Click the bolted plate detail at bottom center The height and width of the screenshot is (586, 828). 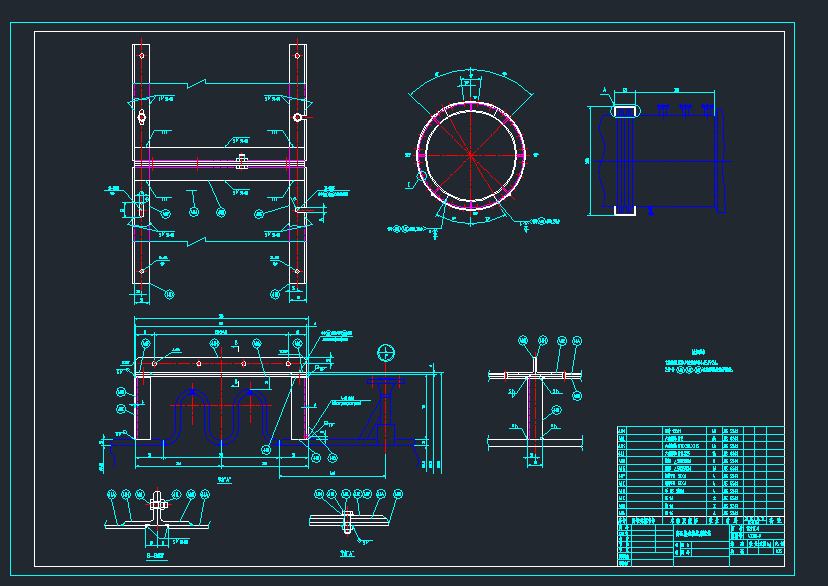(349, 522)
